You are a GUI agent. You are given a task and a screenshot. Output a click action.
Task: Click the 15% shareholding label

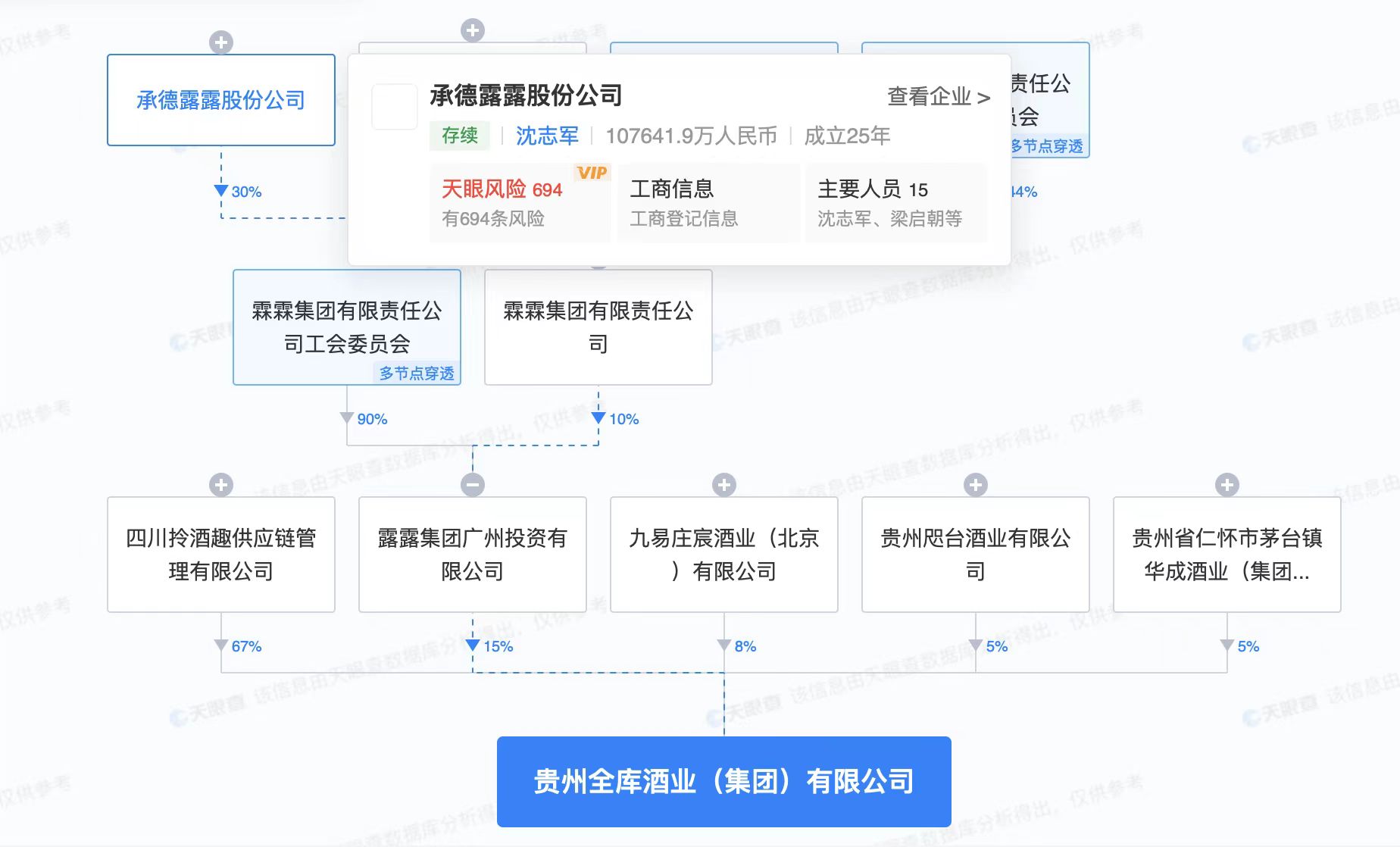click(498, 646)
